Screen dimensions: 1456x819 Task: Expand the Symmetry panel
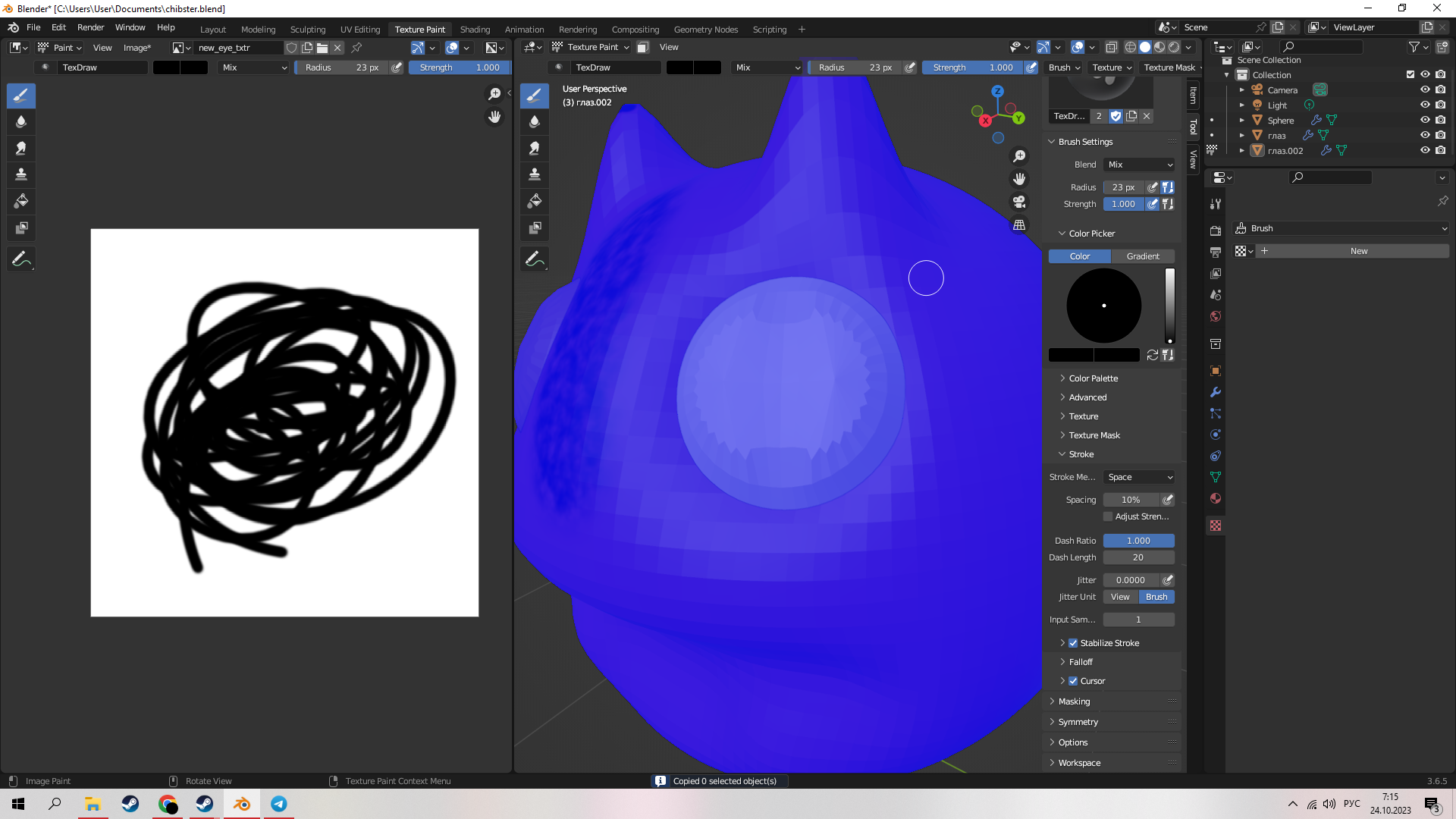click(x=1078, y=722)
